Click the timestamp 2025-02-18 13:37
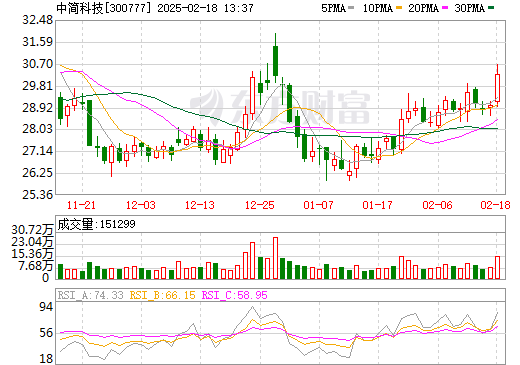 [205, 8]
